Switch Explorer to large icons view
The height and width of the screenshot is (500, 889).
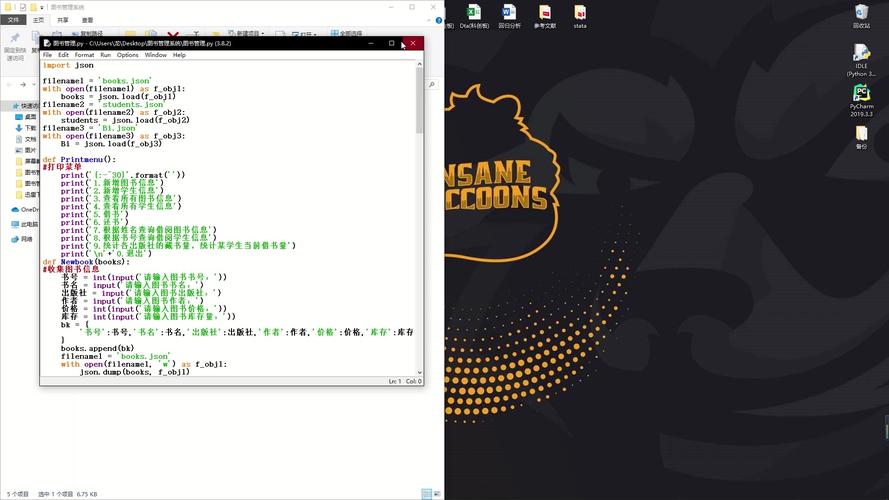click(x=437, y=494)
